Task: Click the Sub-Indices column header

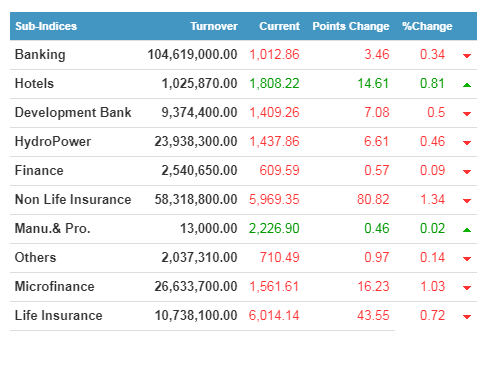Action: tap(46, 26)
